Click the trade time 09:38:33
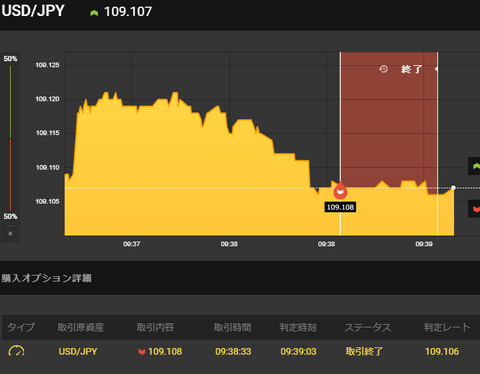Viewport: 480px width, 374px height. 233,351
